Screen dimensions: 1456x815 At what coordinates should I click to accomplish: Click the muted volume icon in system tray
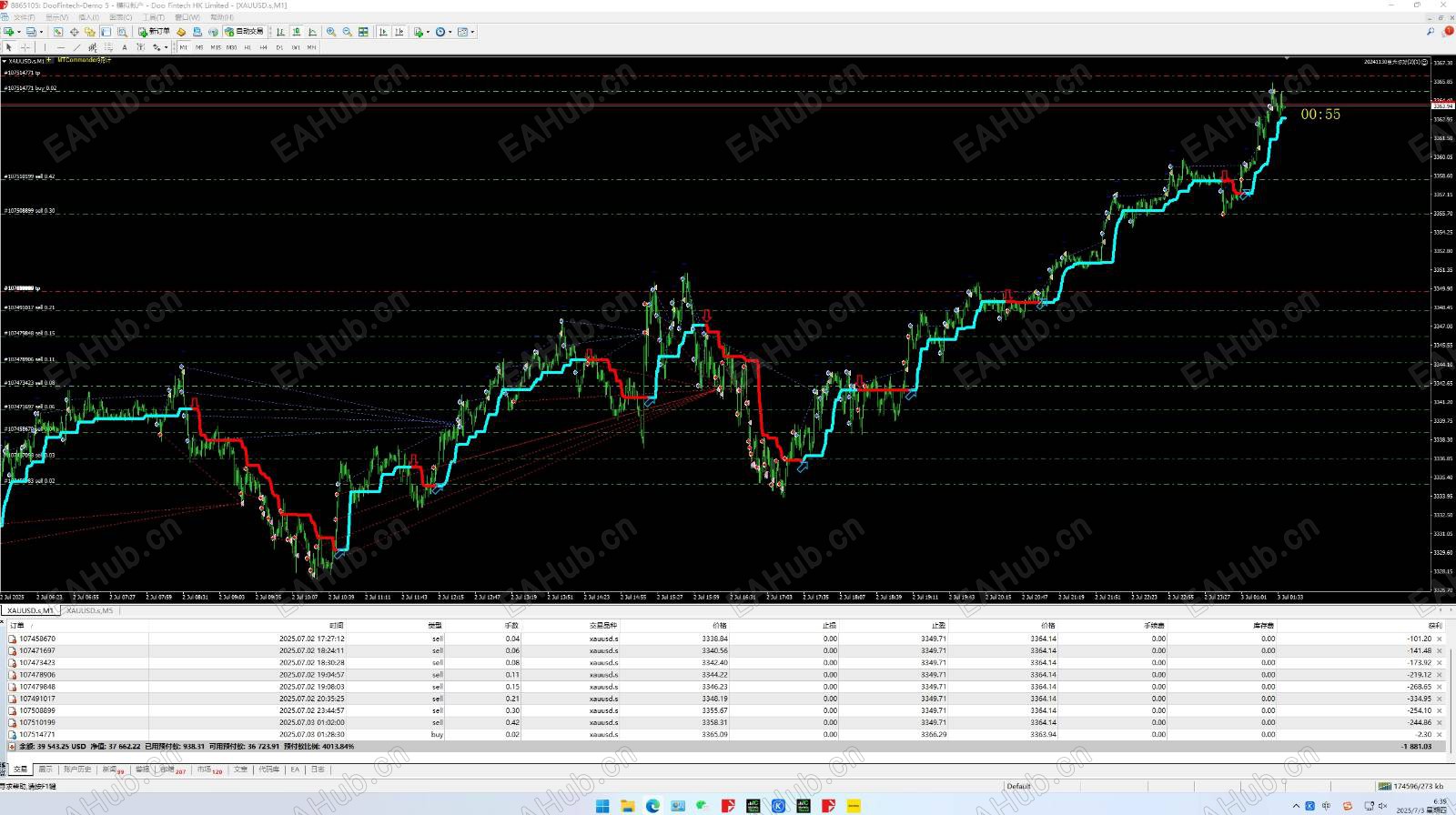coord(1382,806)
